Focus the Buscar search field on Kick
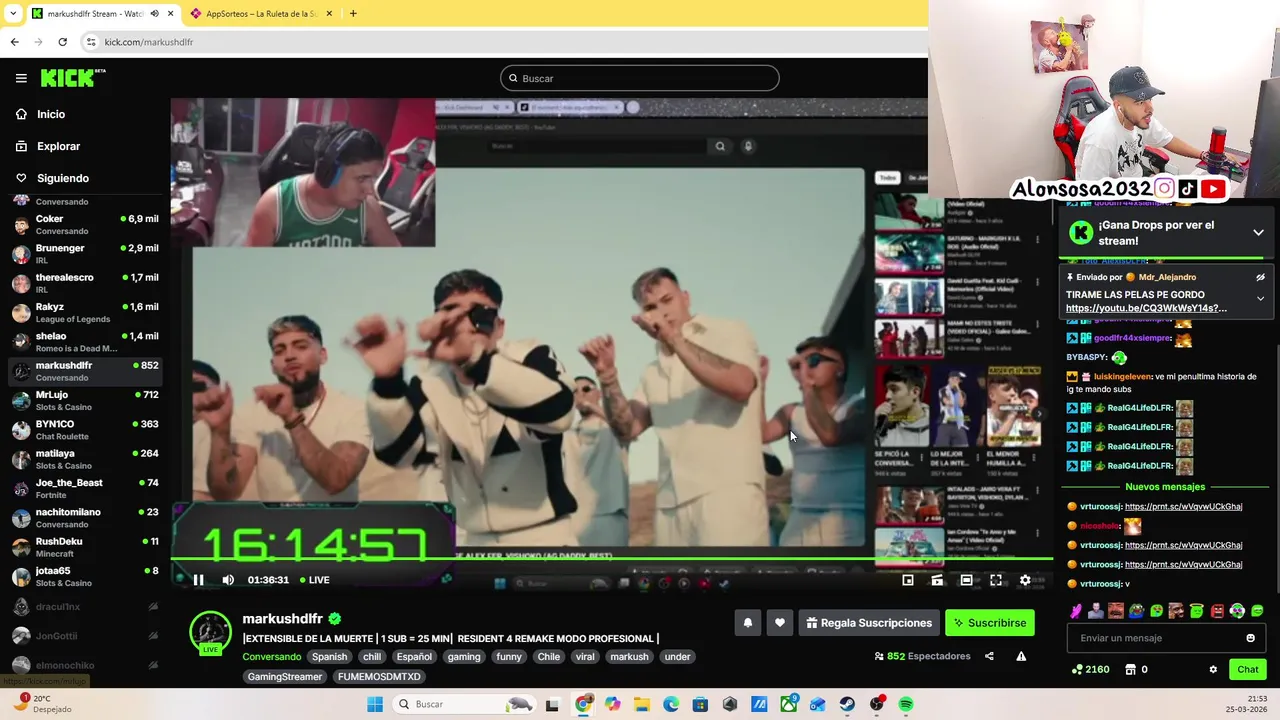Image resolution: width=1280 pixels, height=720 pixels. (x=640, y=78)
